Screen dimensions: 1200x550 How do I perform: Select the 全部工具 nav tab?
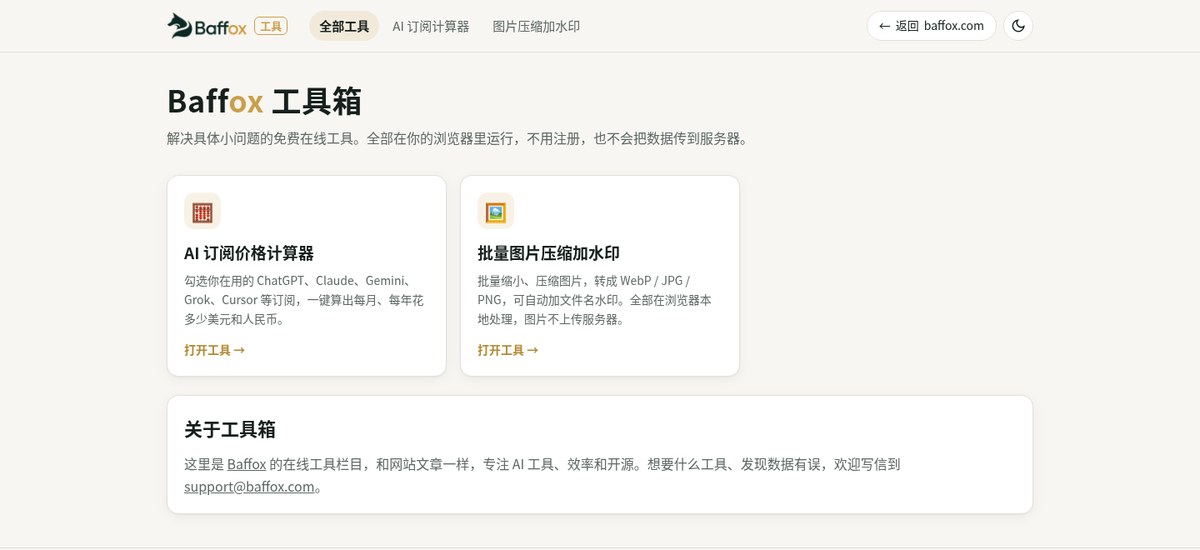(x=344, y=26)
